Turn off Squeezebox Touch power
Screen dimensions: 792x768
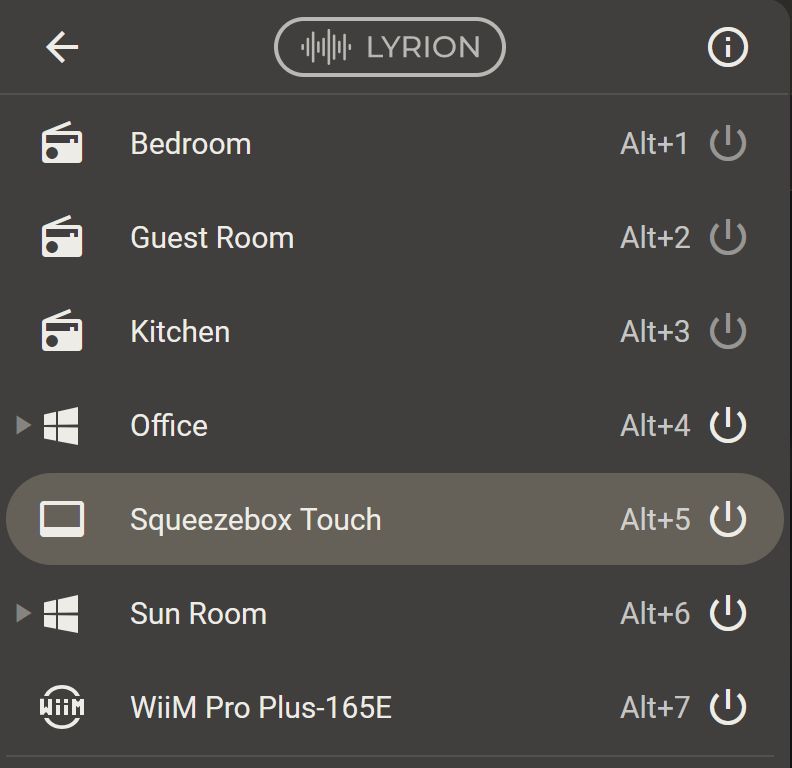727,520
